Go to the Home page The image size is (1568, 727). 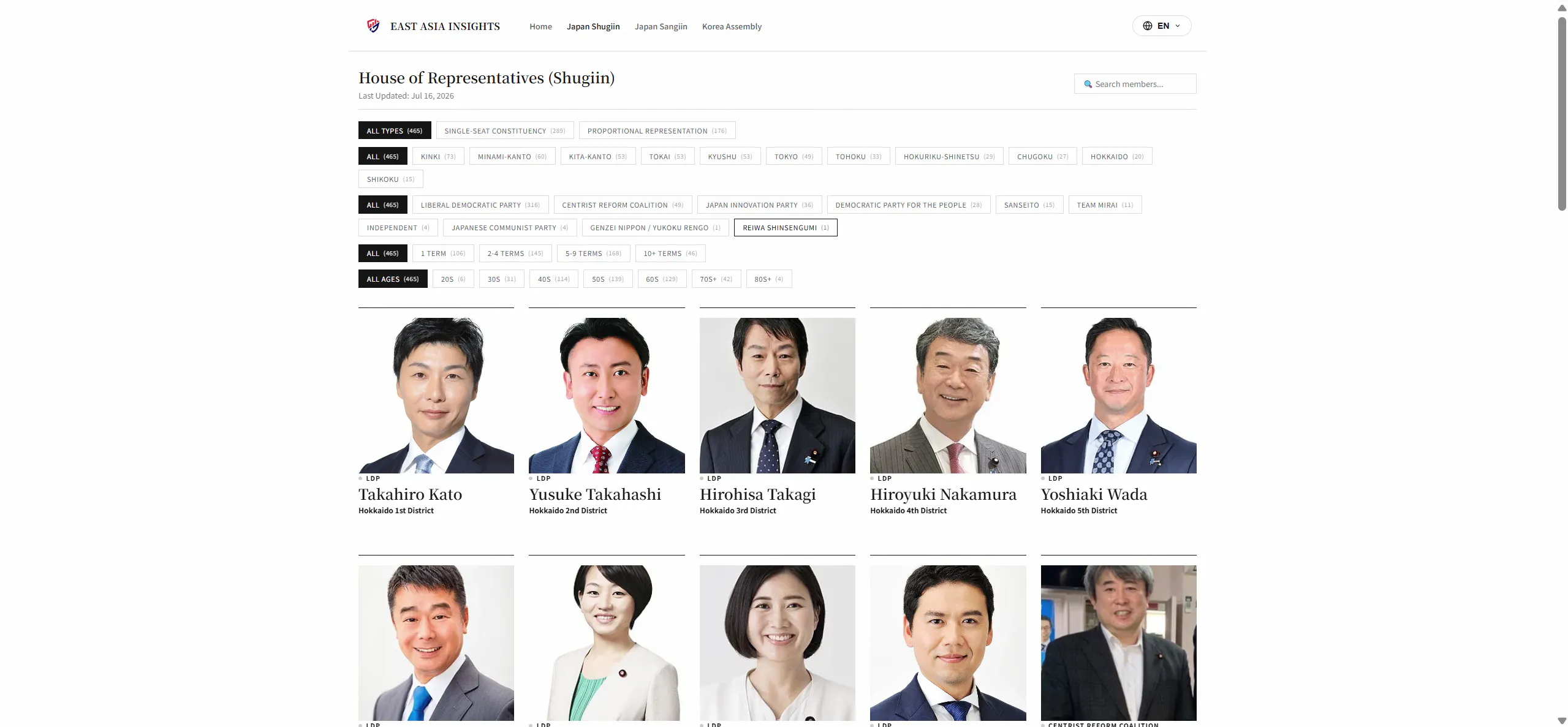[540, 26]
